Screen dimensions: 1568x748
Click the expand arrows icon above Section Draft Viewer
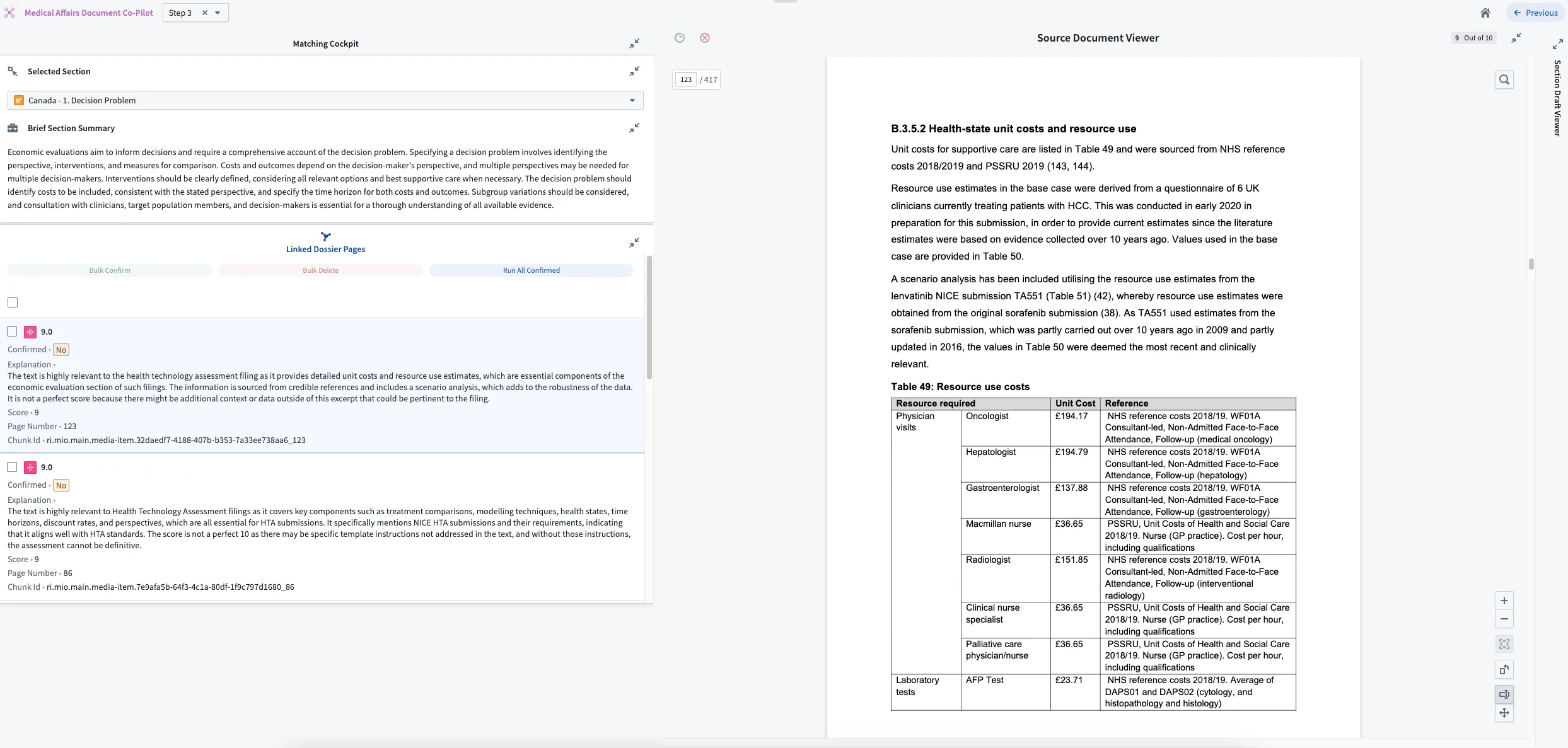pos(1557,44)
